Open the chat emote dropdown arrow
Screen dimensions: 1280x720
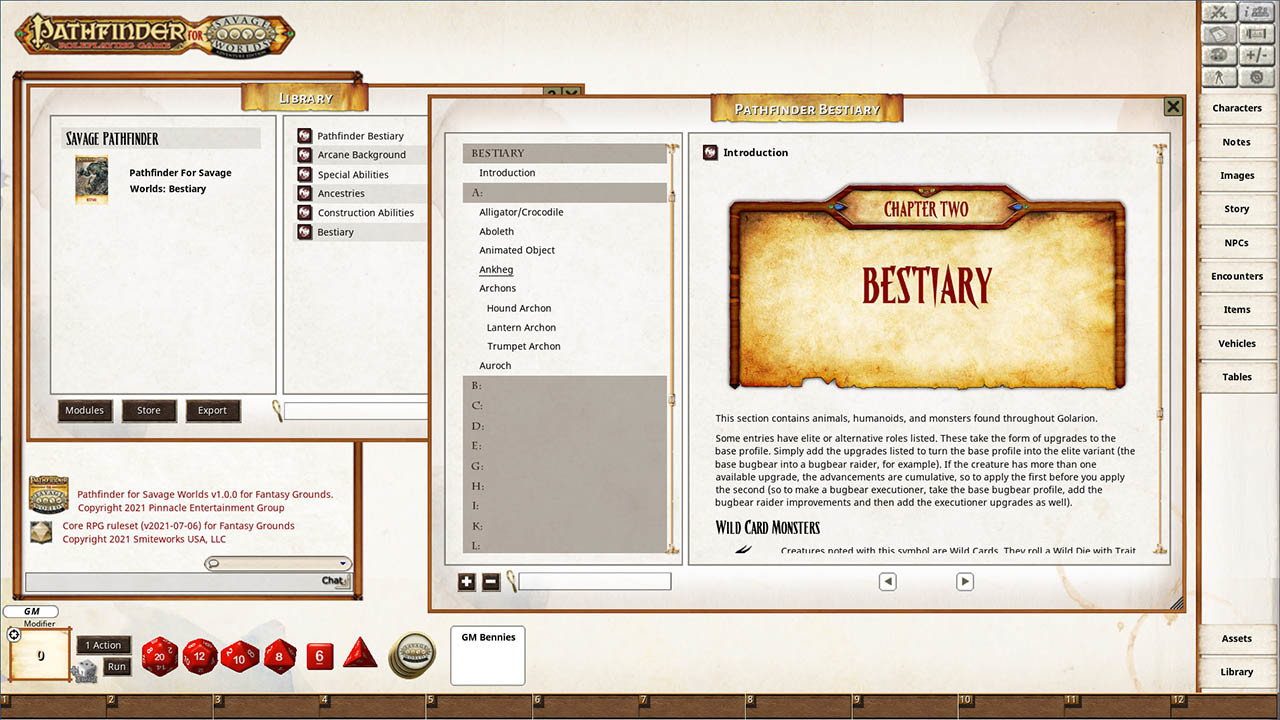coord(343,563)
